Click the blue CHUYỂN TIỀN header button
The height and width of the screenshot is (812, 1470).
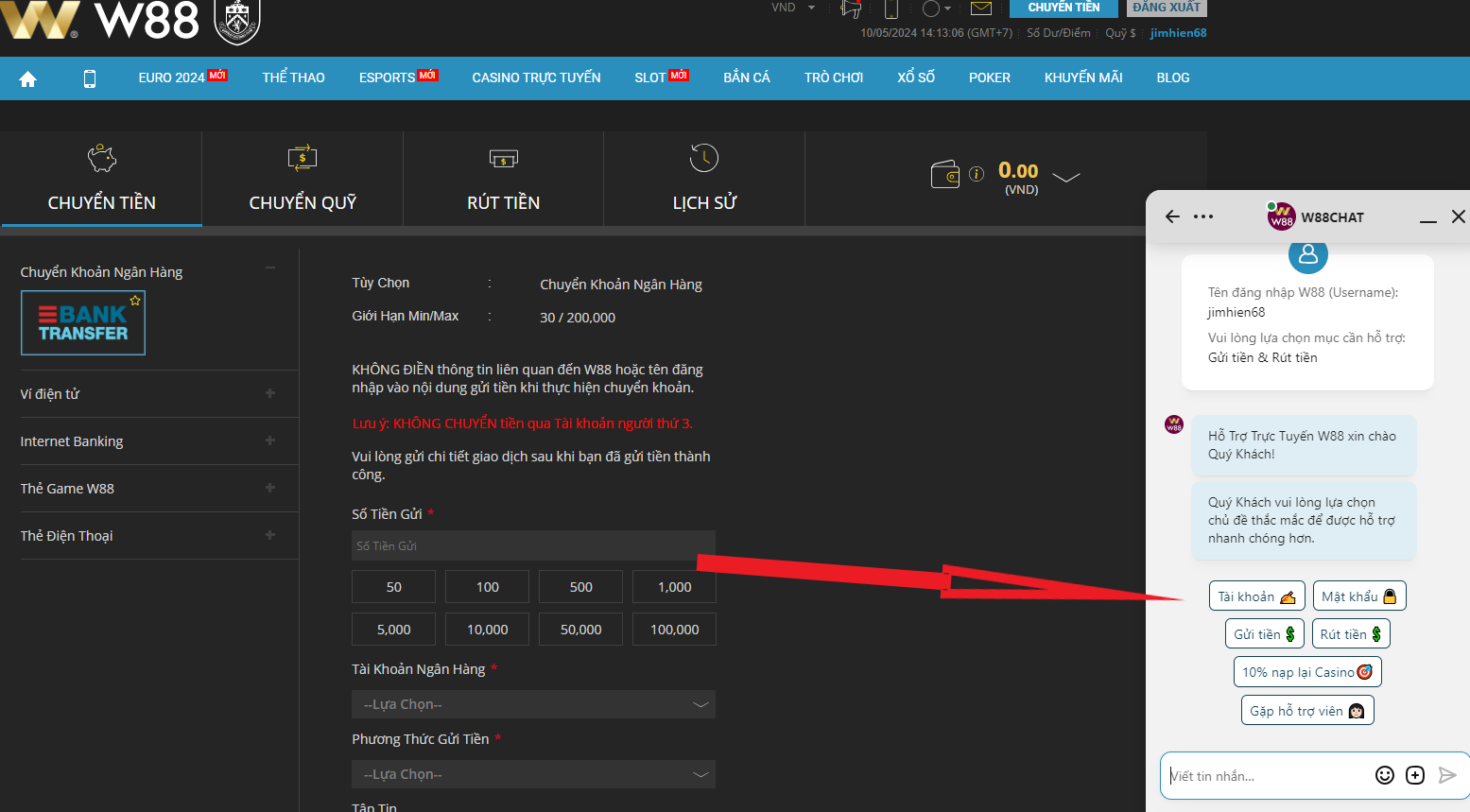(x=1064, y=8)
